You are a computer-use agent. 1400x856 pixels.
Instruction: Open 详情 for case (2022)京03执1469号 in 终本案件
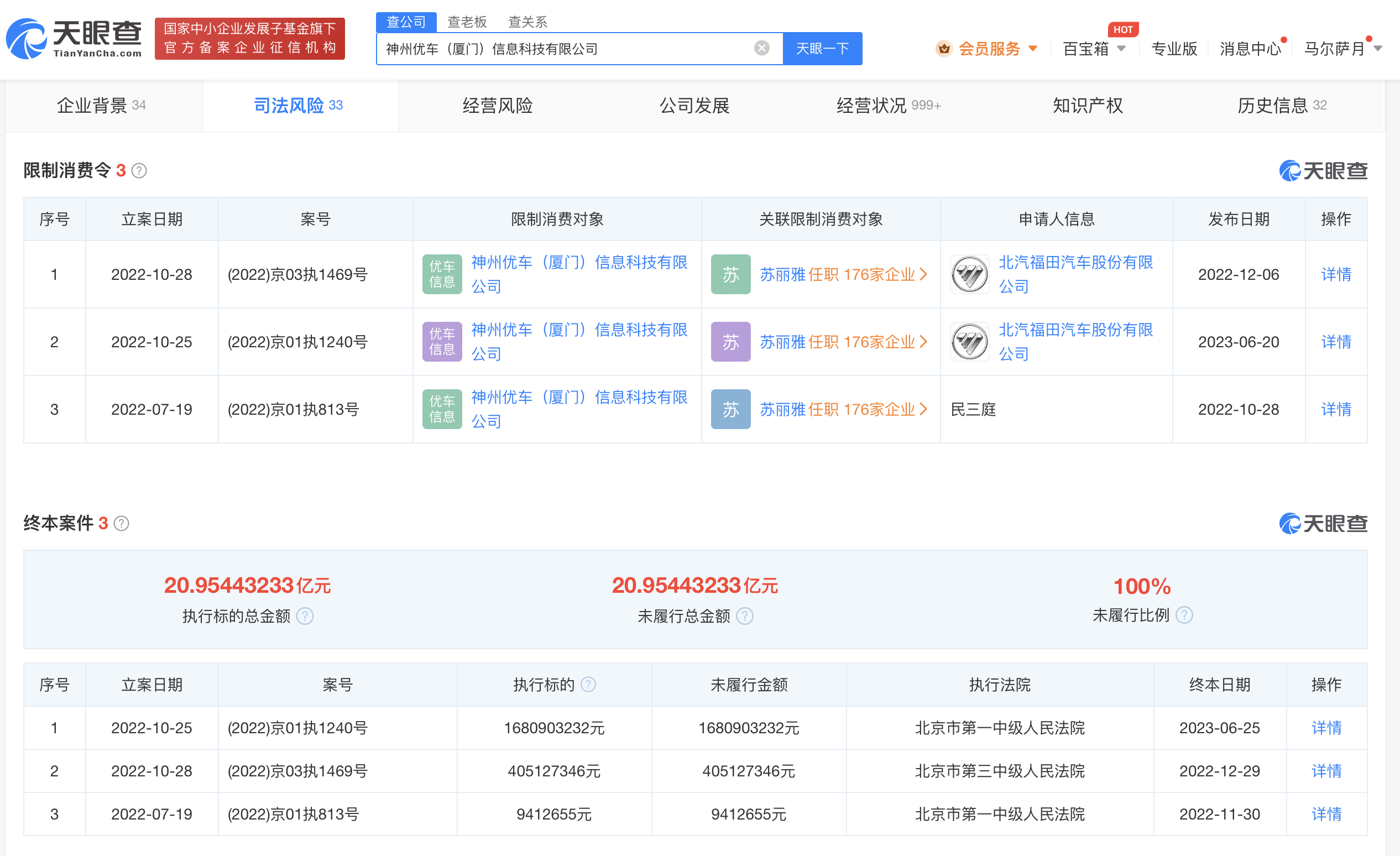click(x=1326, y=771)
